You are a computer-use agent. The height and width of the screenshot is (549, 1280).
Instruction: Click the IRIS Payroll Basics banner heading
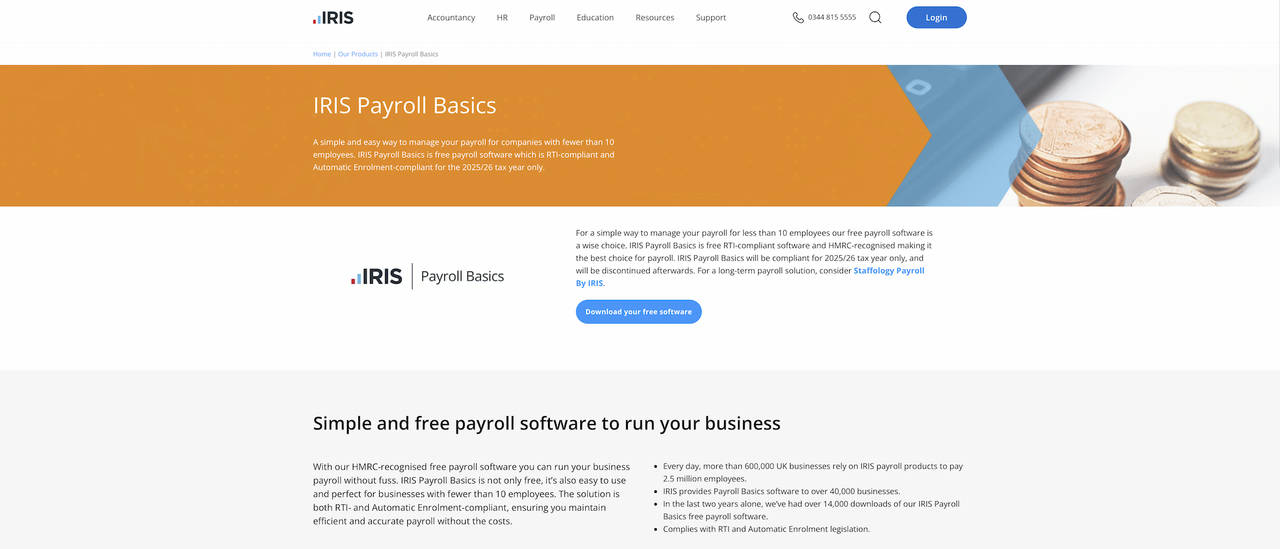coord(404,106)
